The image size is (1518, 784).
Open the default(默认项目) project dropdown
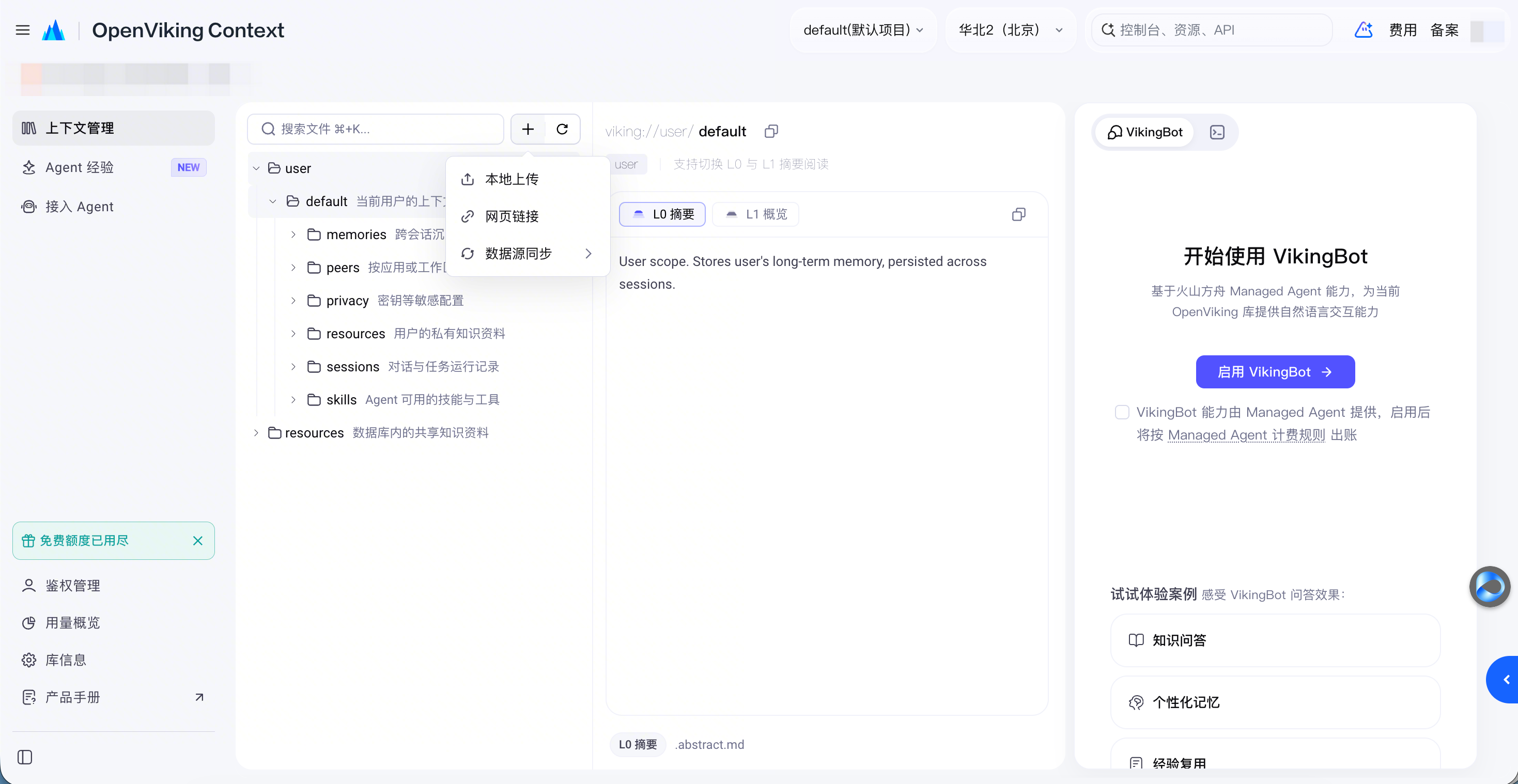[863, 30]
